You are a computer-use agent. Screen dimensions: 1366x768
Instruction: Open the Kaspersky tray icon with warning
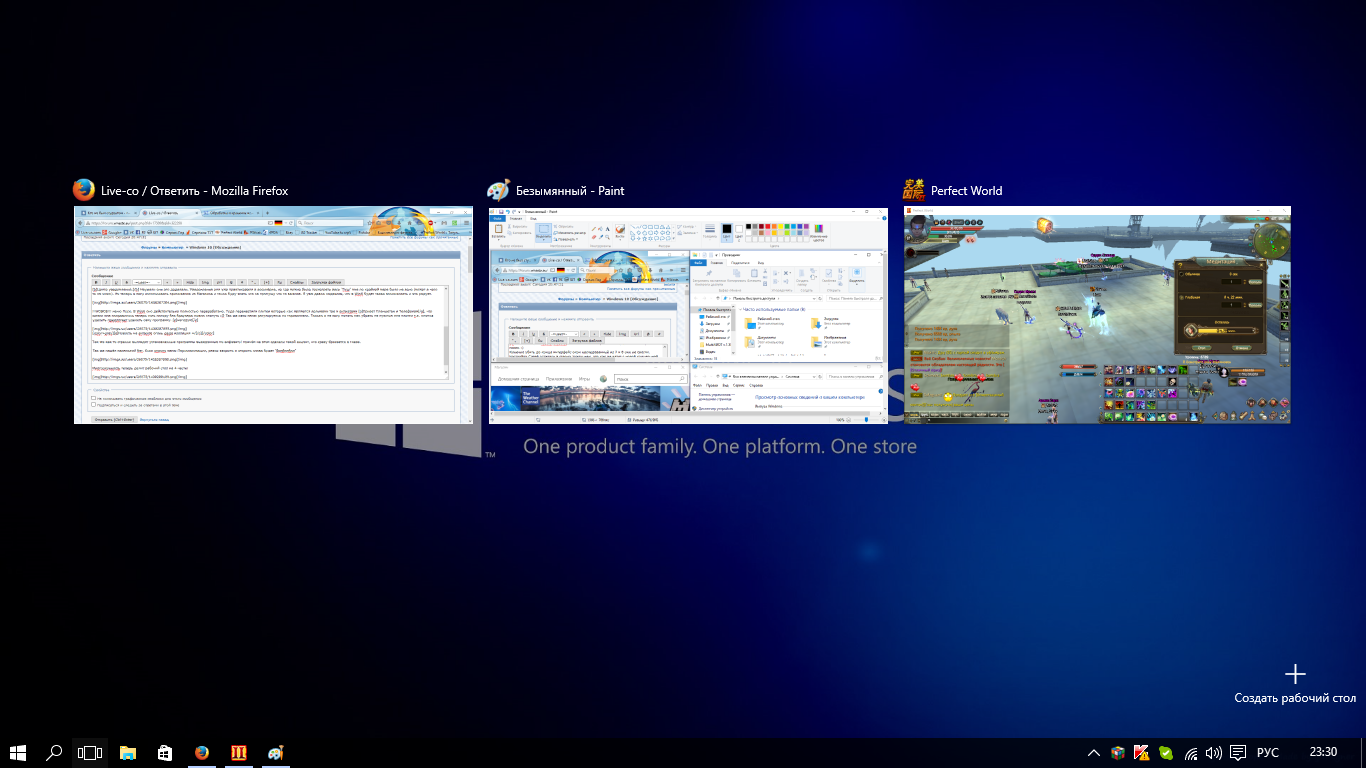[1142, 753]
